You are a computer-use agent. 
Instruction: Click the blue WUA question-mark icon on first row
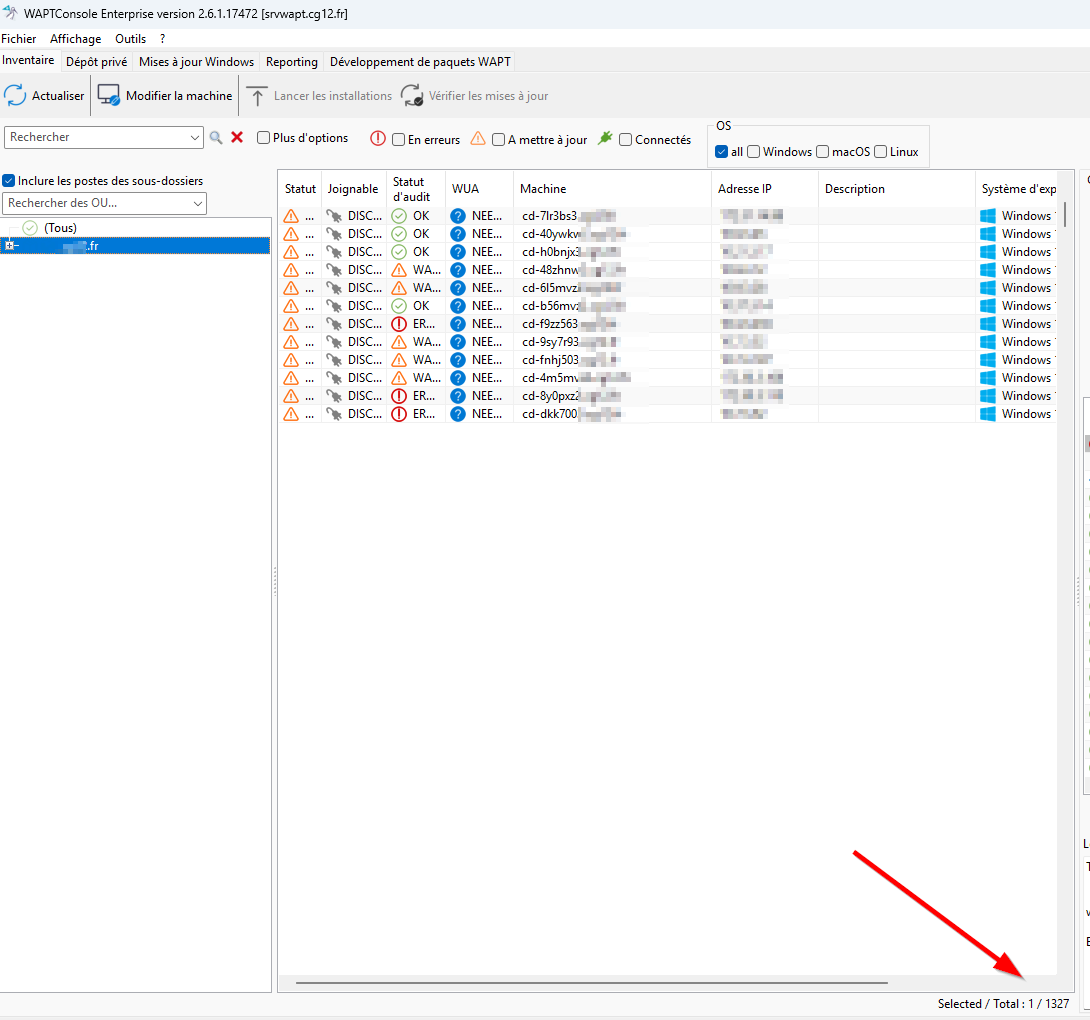(457, 215)
